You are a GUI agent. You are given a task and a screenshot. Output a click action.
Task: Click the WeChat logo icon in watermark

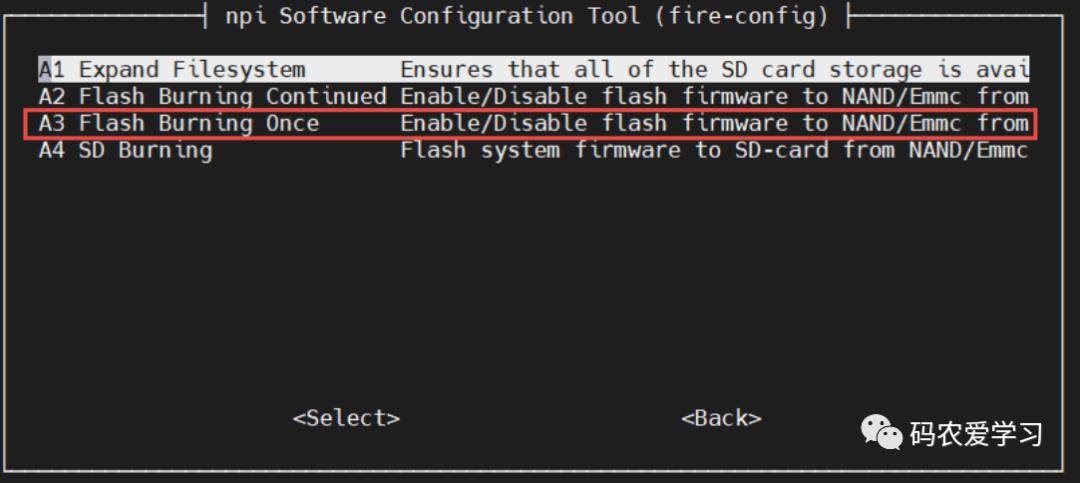pos(881,432)
